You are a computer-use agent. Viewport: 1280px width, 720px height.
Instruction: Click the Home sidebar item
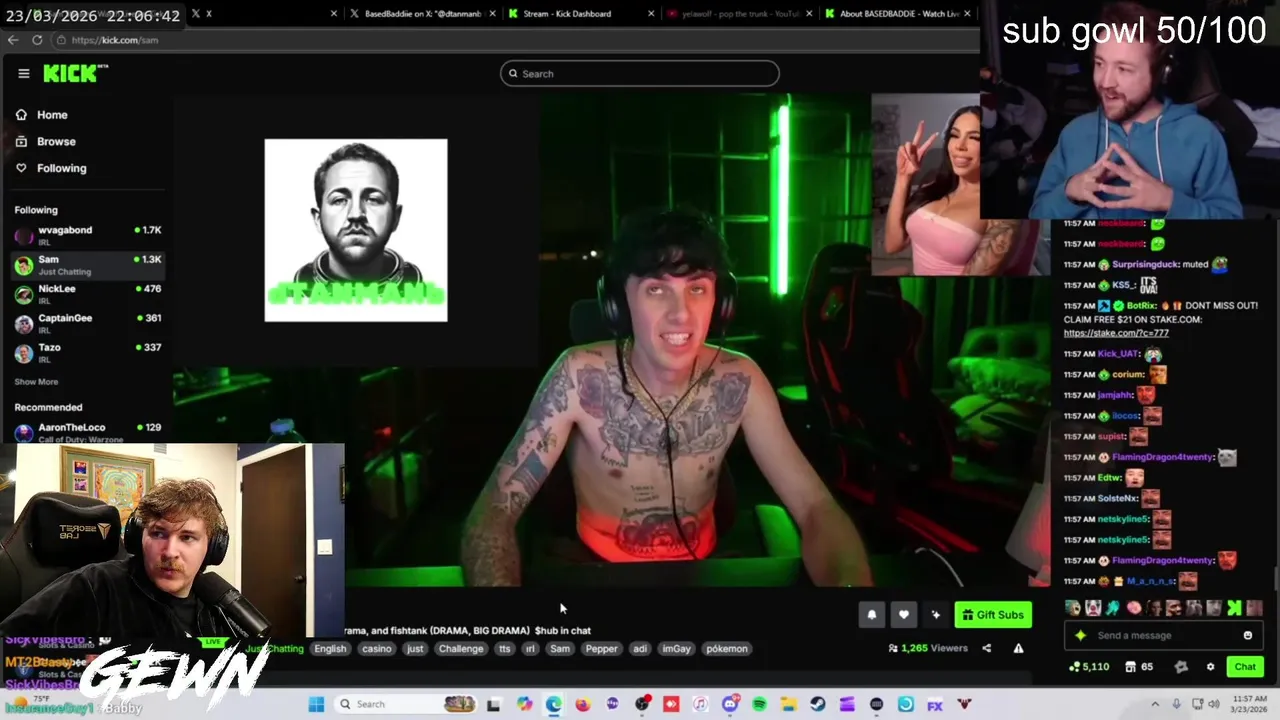point(43,115)
